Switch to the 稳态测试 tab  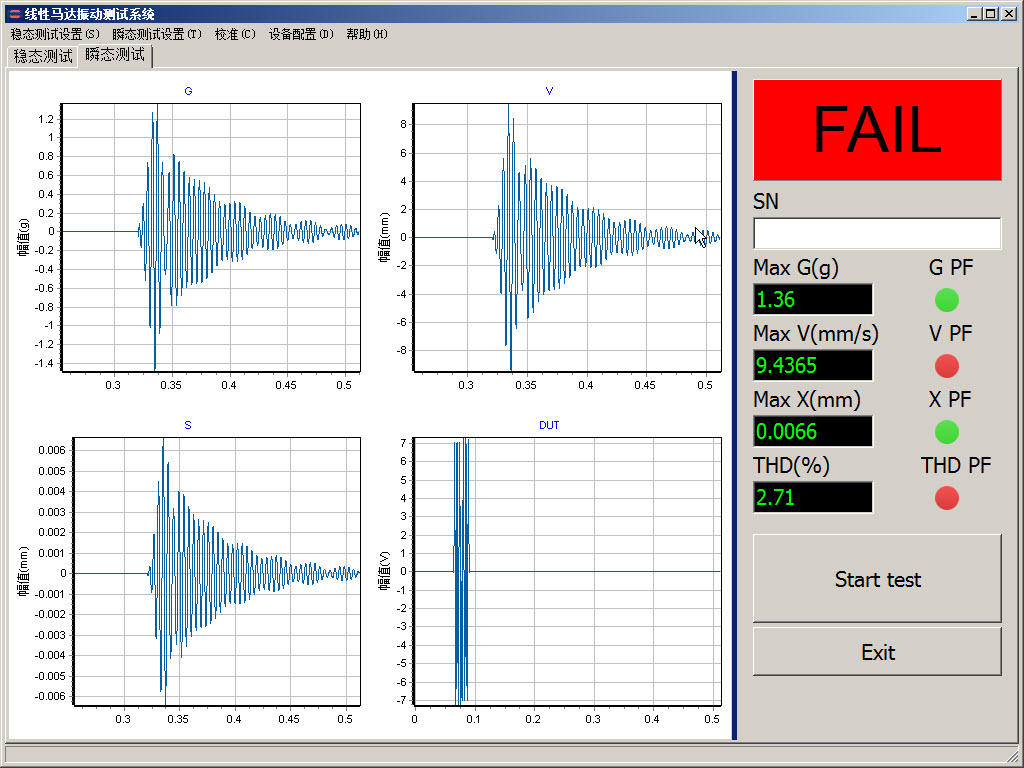(43, 56)
